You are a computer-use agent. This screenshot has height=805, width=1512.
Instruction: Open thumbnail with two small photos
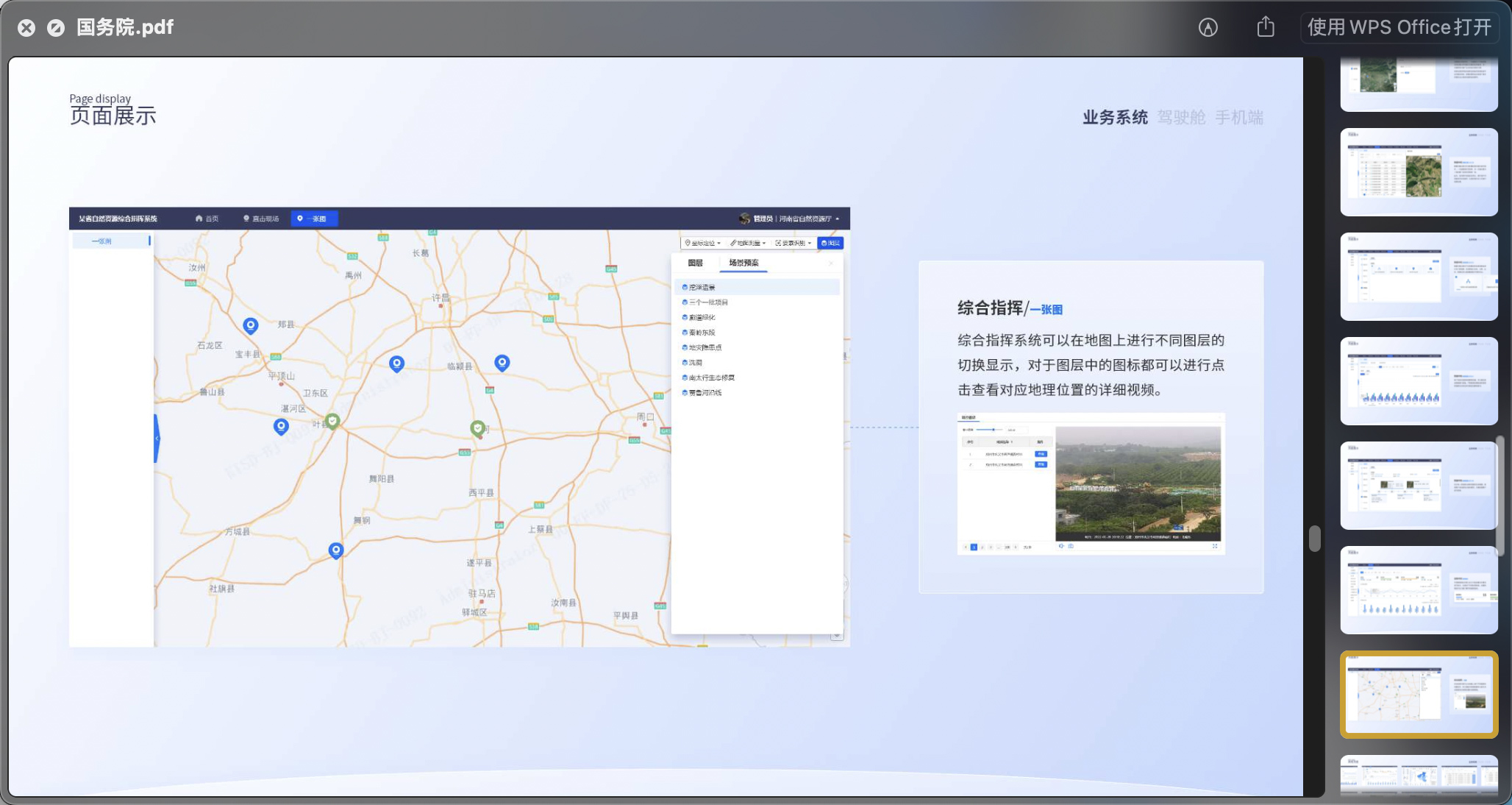pos(1419,486)
